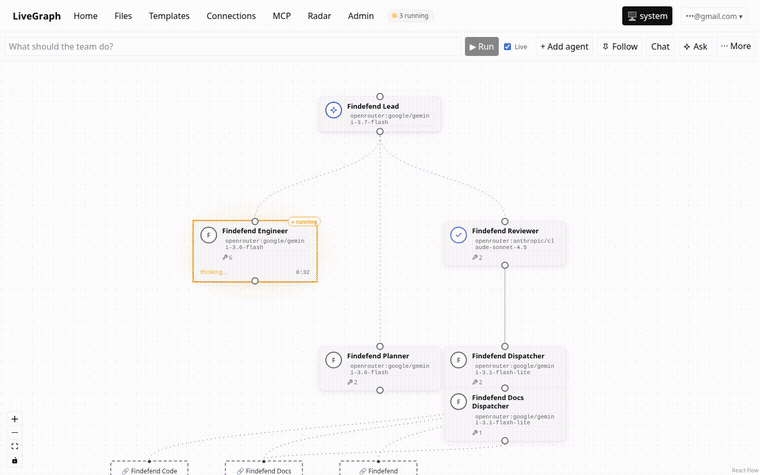Viewport: 760px width, 475px height.
Task: Click the Findefend Planner bottom connection handle
Action: click(x=380, y=390)
